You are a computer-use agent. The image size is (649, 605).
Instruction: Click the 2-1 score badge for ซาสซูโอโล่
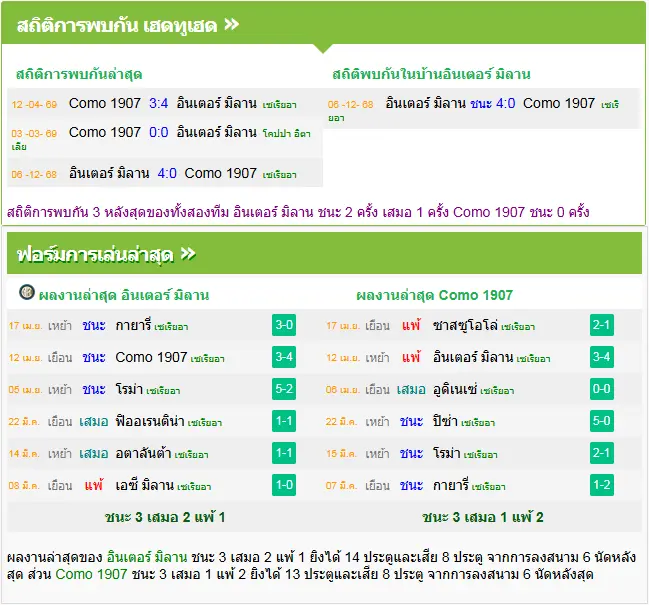[x=601, y=325]
